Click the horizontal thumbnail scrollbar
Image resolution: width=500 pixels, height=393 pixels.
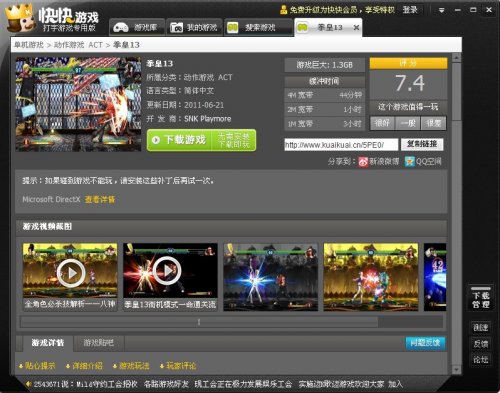coord(199,322)
